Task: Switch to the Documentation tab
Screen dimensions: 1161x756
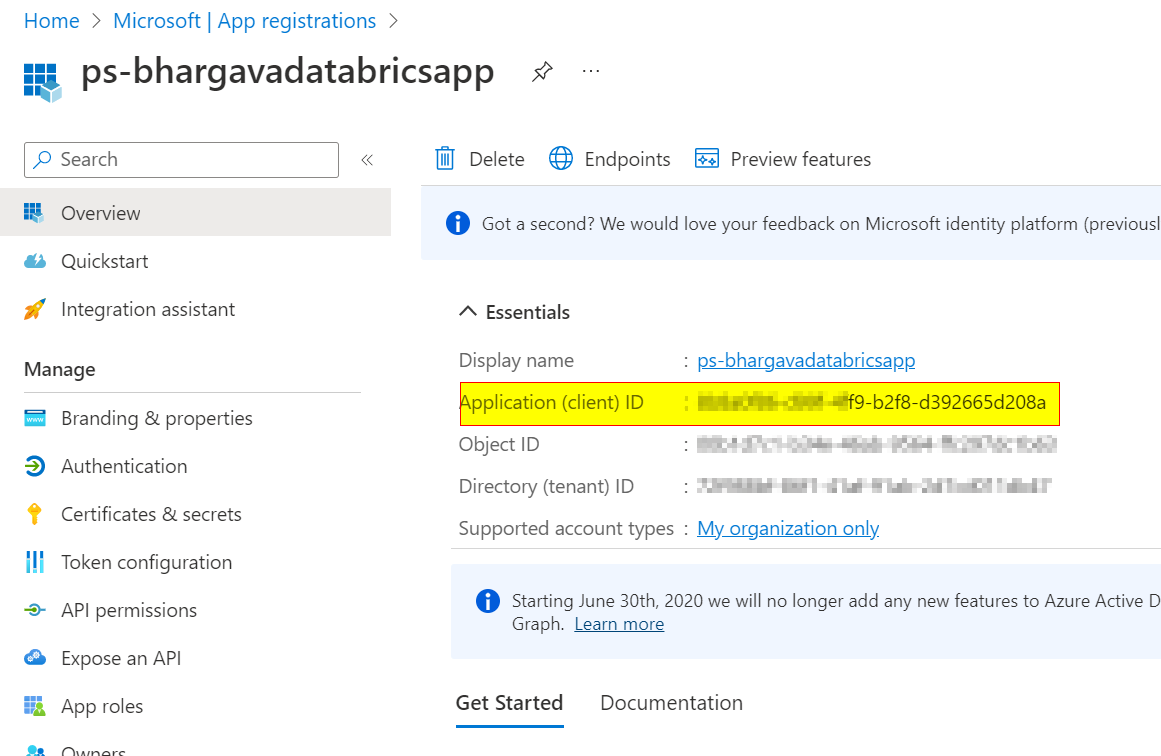Action: coord(672,703)
